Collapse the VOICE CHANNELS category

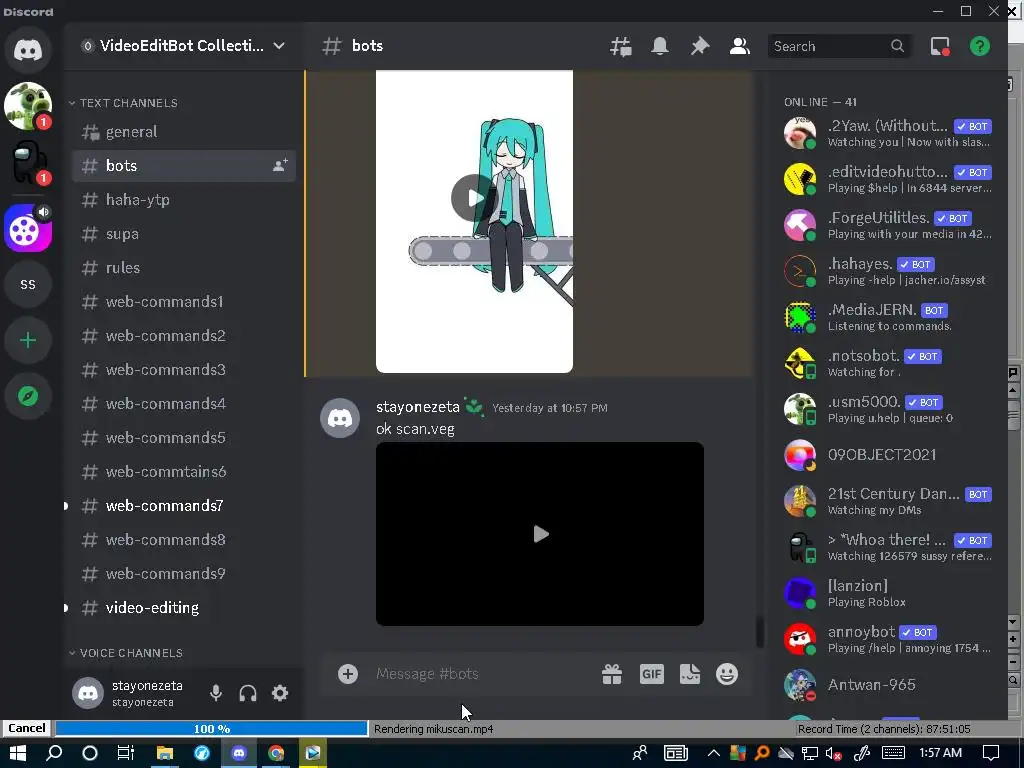click(126, 653)
